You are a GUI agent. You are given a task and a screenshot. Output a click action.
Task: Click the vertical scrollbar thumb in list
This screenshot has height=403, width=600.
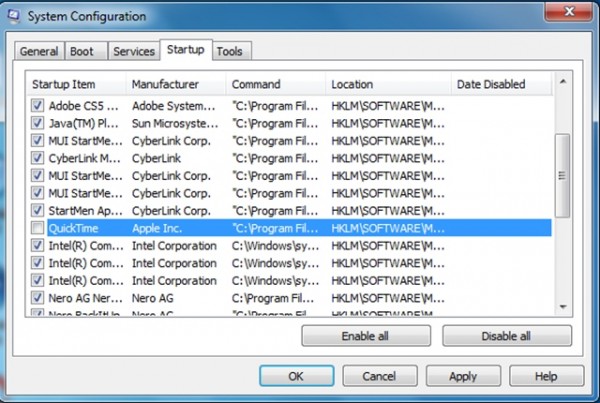tap(562, 175)
